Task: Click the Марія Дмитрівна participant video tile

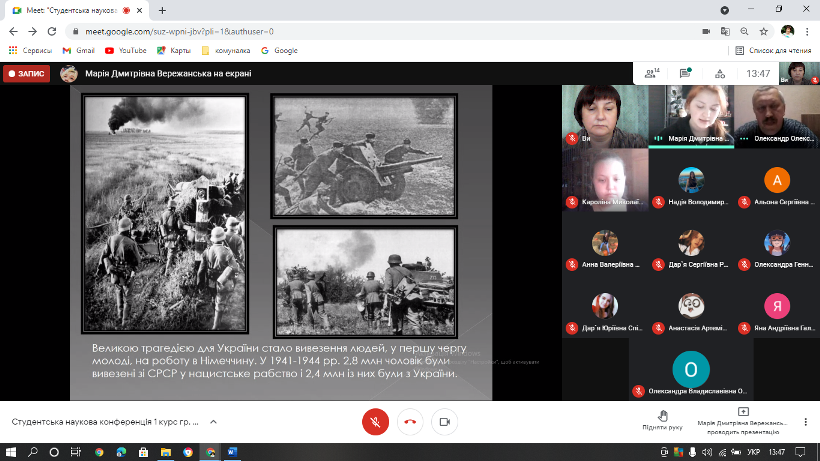Action: 690,115
